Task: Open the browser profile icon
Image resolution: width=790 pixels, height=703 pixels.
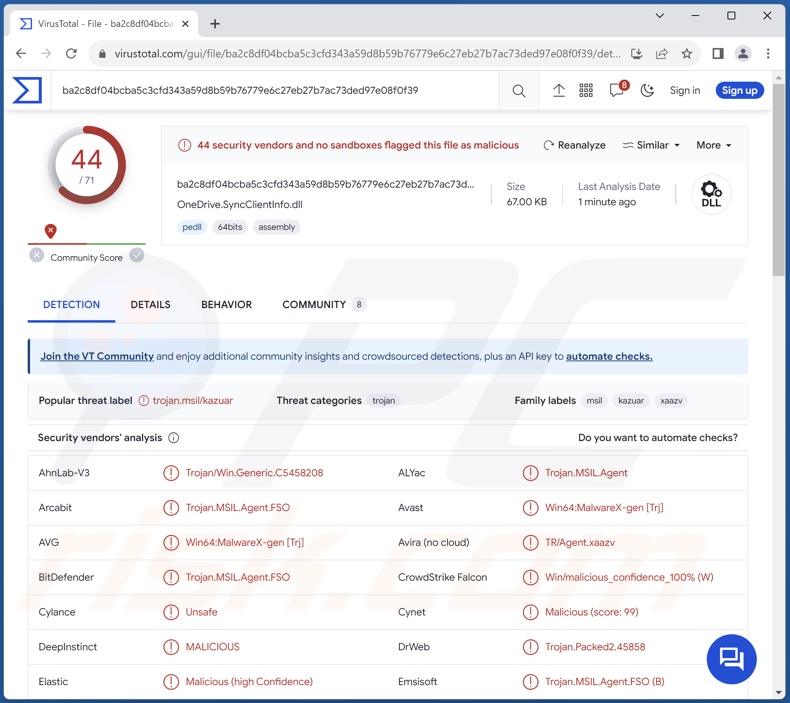Action: point(743,53)
